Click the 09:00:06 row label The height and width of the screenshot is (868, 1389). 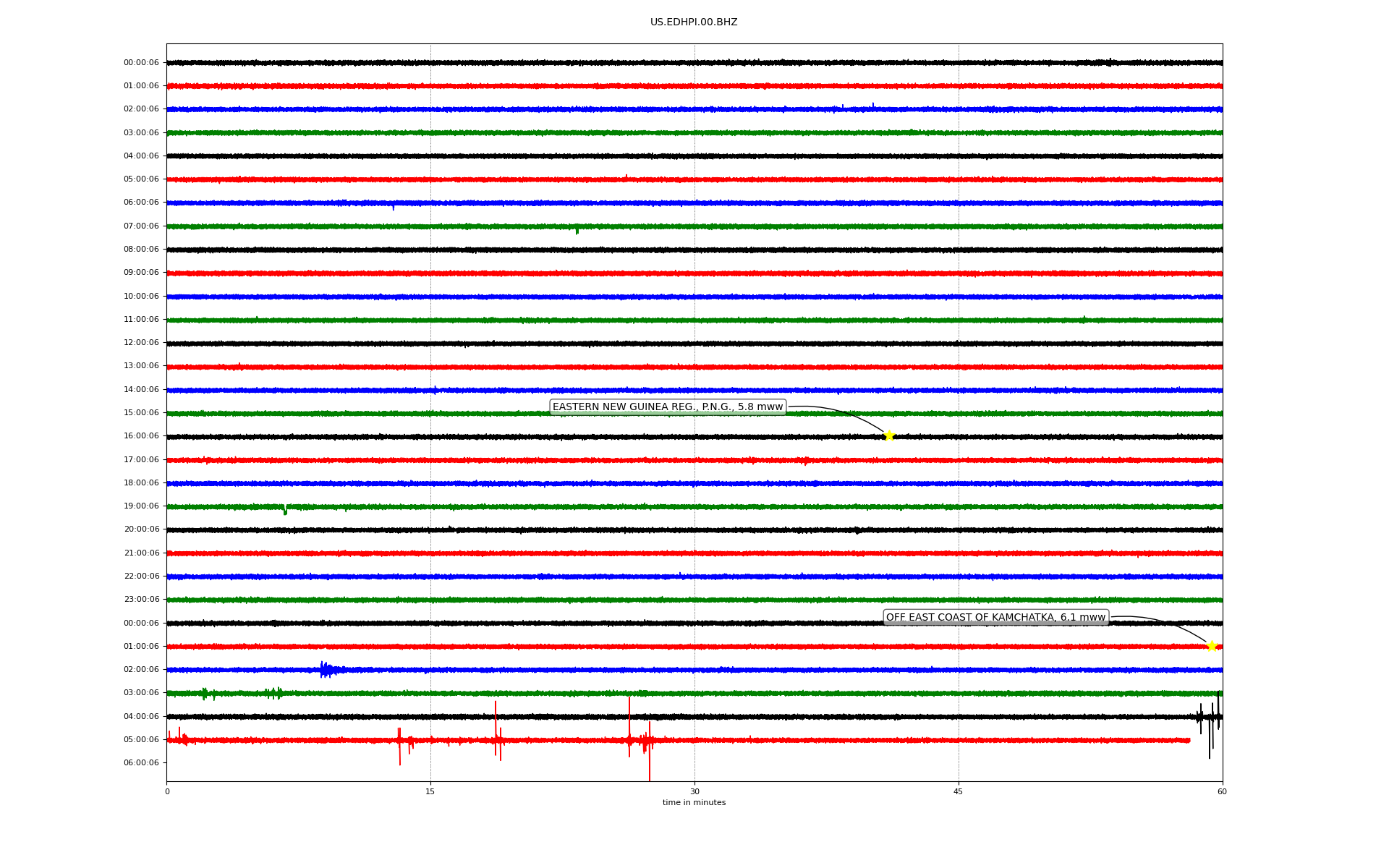pyautogui.click(x=141, y=273)
